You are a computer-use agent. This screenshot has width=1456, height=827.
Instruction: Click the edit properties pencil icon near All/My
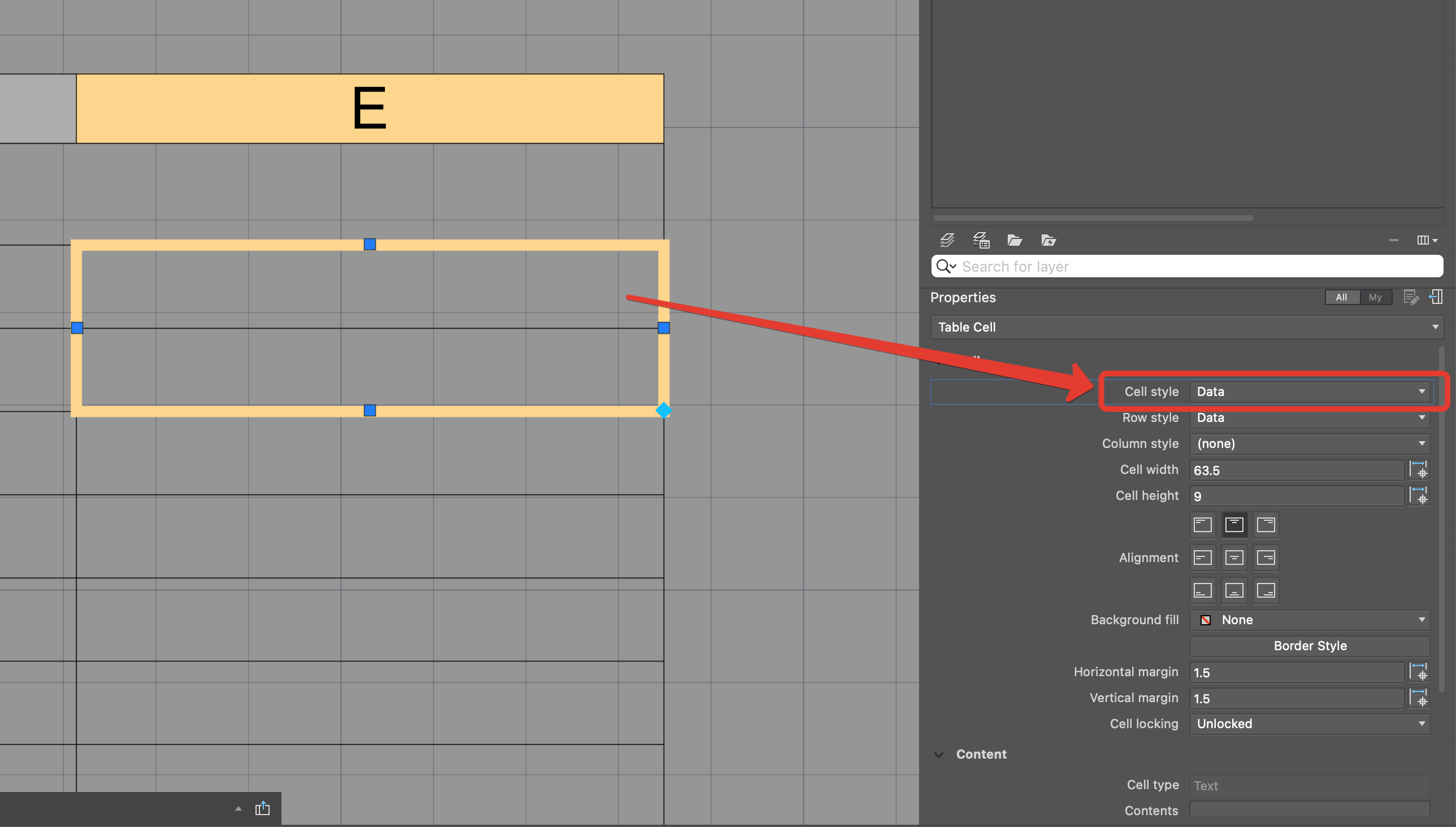point(1411,297)
